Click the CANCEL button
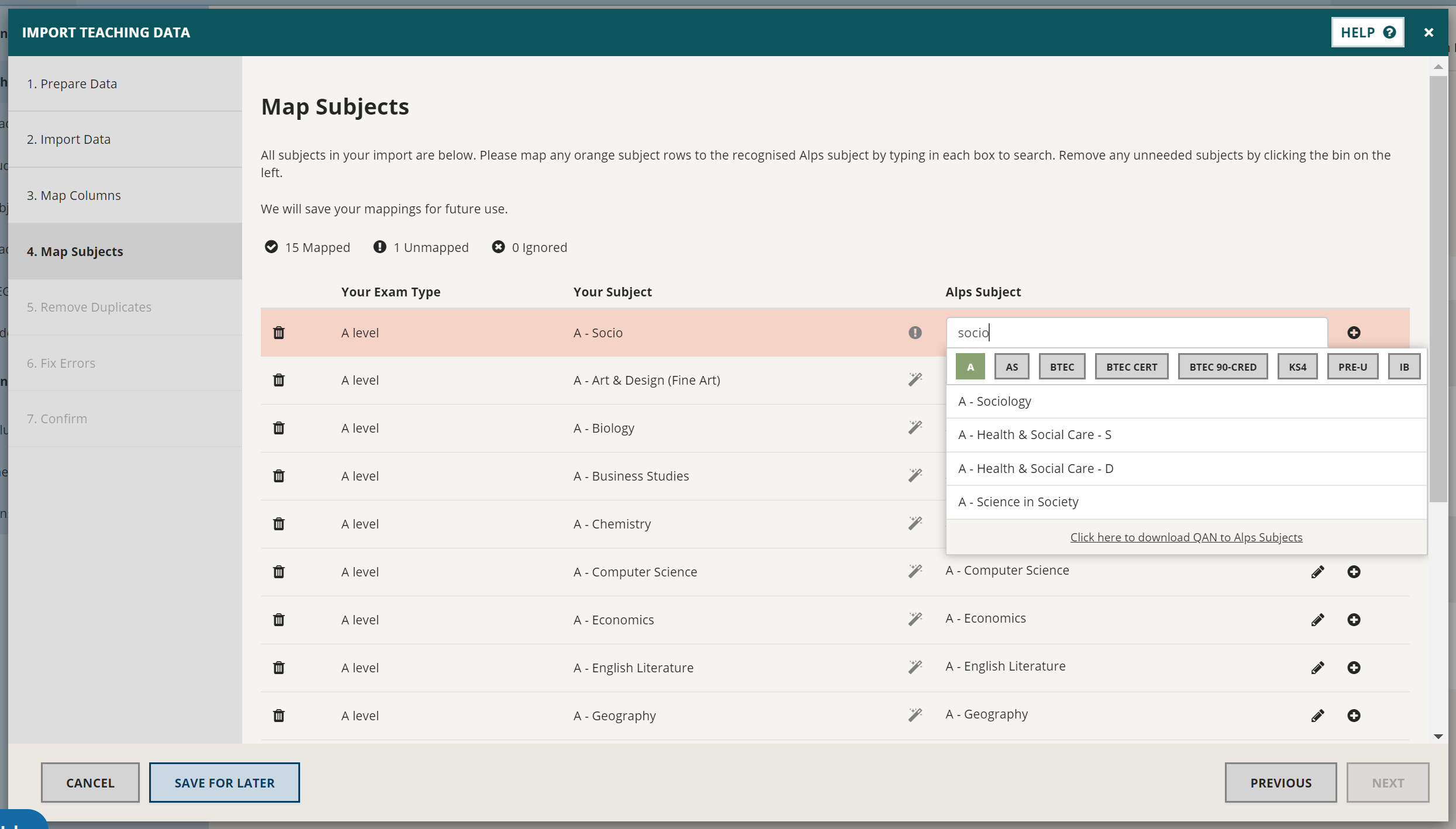Viewport: 1456px width, 829px height. 90,783
